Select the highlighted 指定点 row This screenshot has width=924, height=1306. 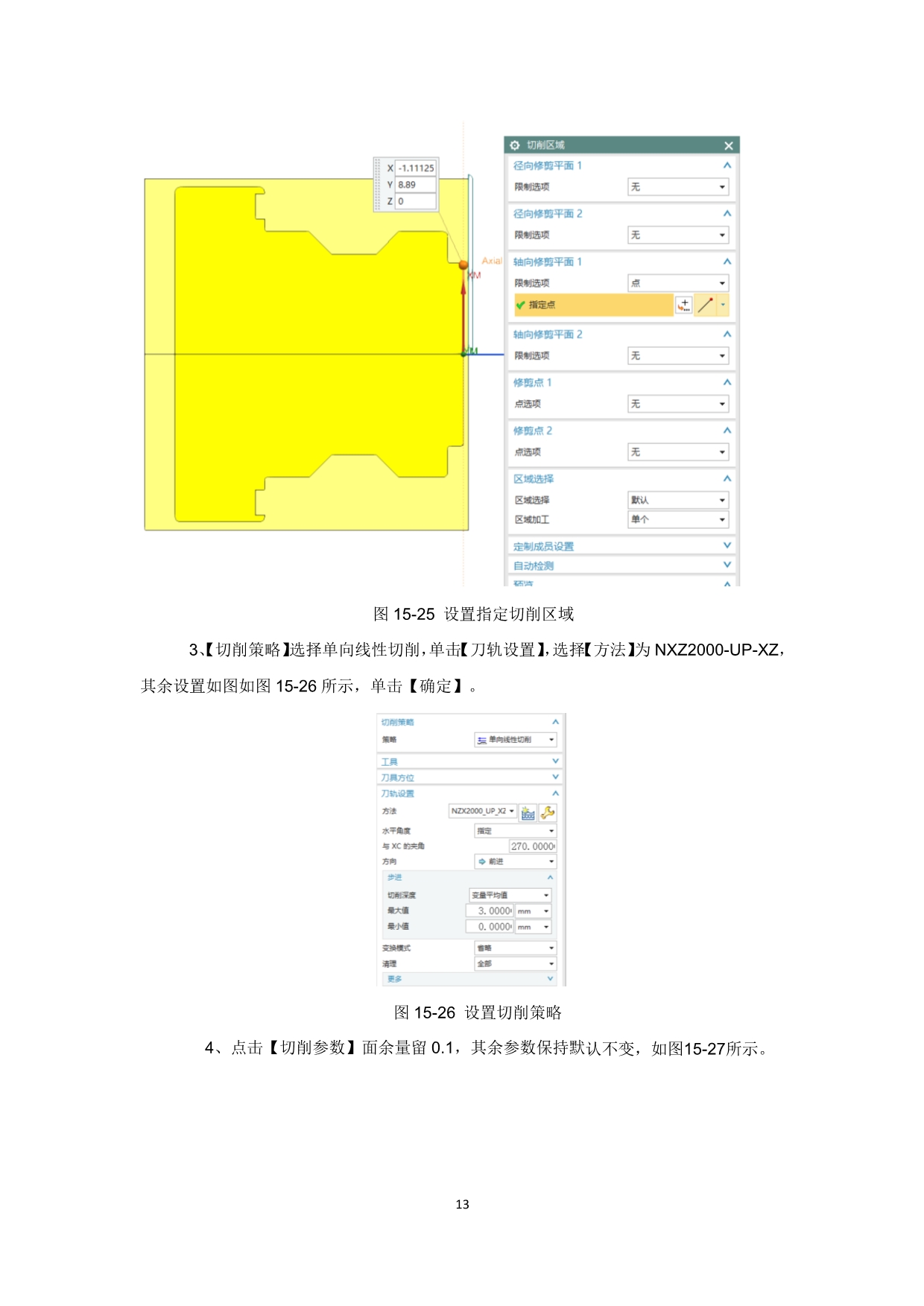point(593,305)
